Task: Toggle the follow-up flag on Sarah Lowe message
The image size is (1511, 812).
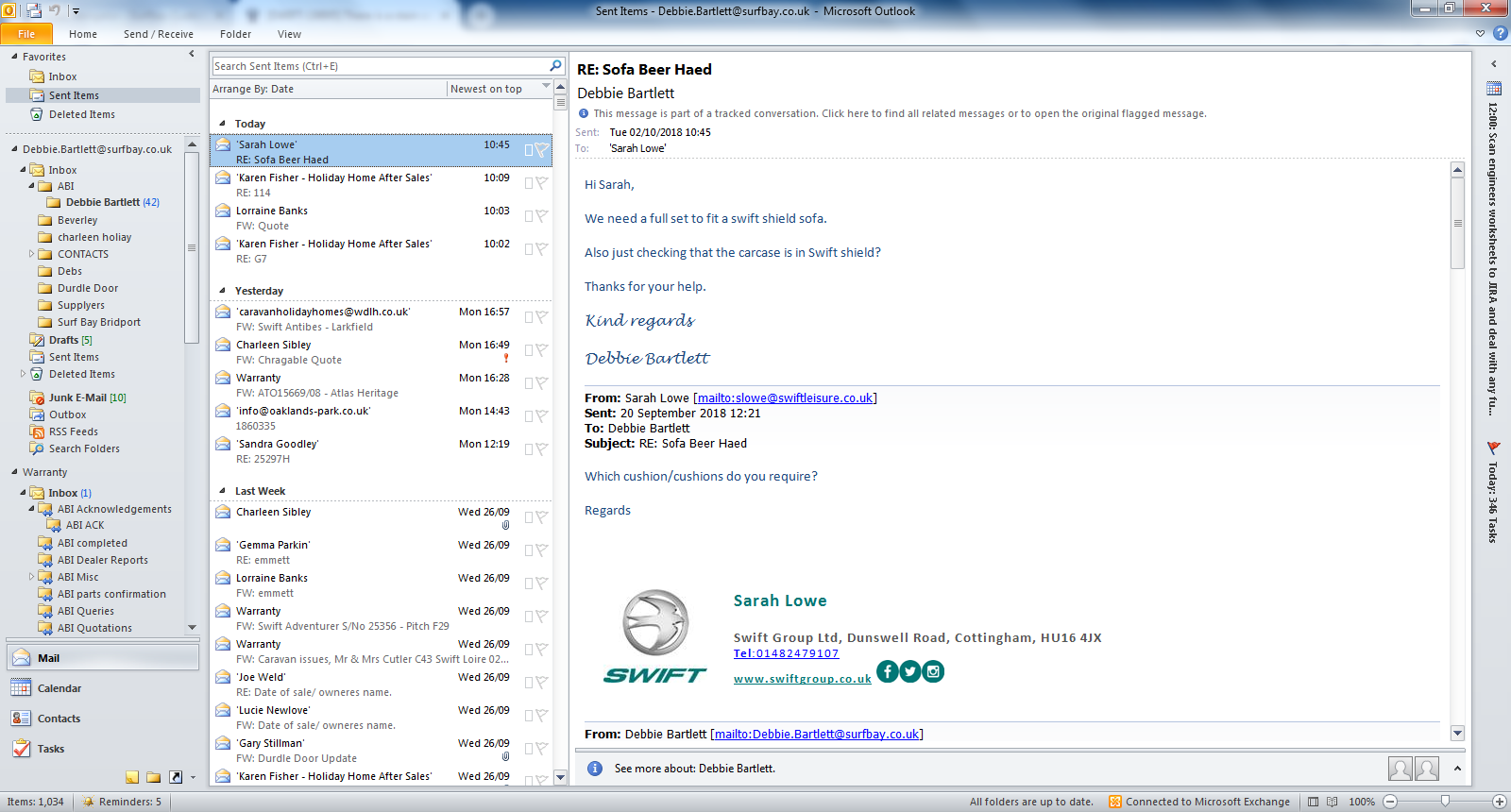Action: click(x=541, y=150)
